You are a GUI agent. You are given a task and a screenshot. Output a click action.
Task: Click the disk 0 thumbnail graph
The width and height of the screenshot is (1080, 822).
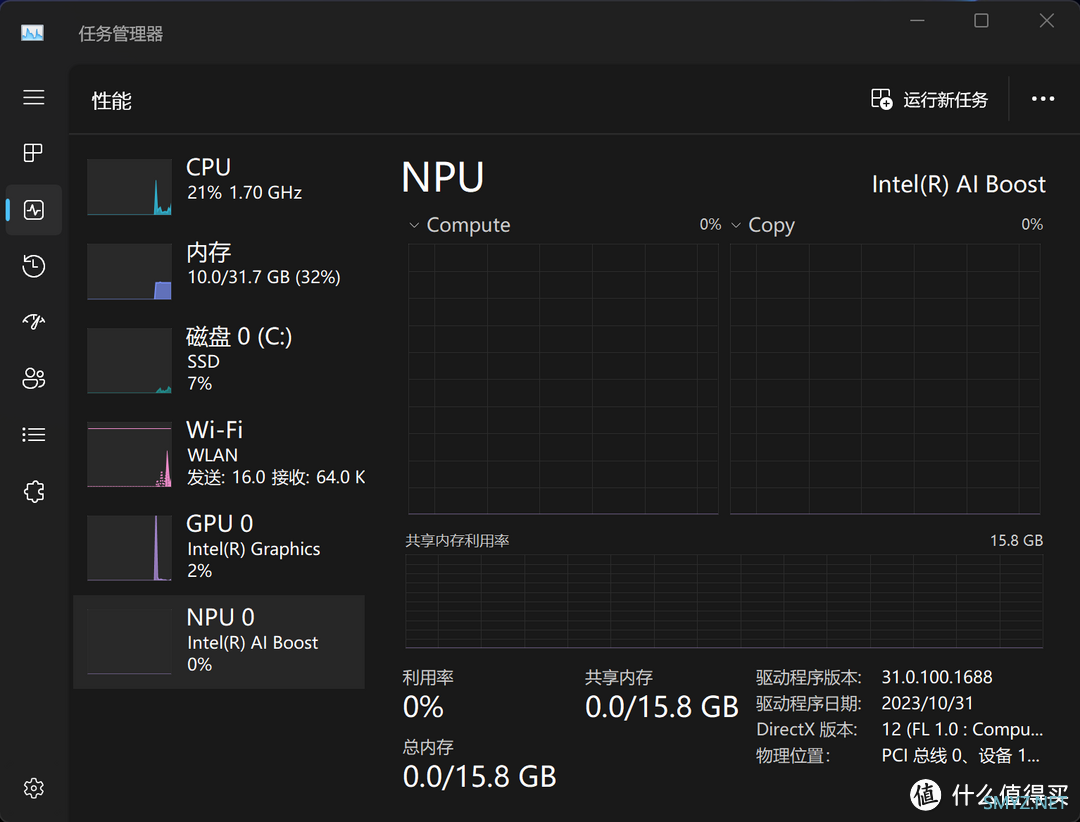click(x=129, y=361)
